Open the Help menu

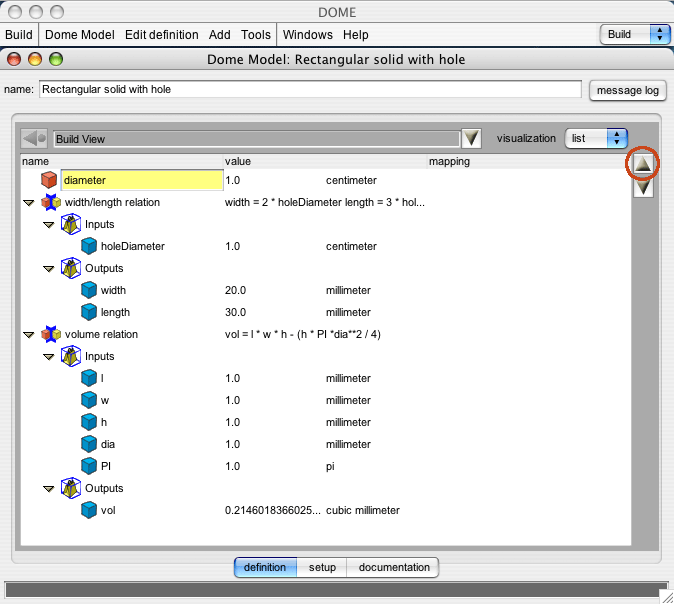pyautogui.click(x=355, y=34)
